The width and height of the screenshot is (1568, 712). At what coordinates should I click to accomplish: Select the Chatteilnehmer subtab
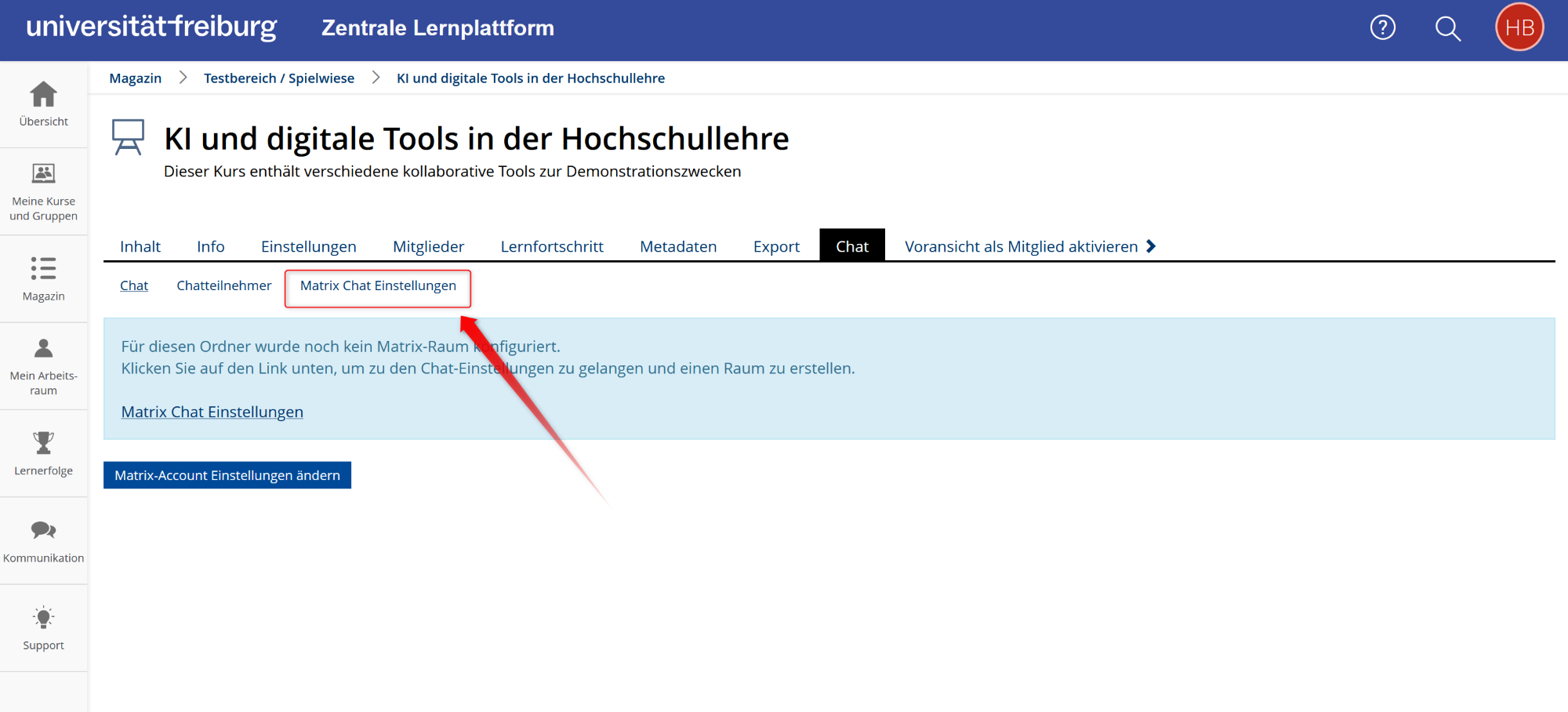tap(223, 285)
